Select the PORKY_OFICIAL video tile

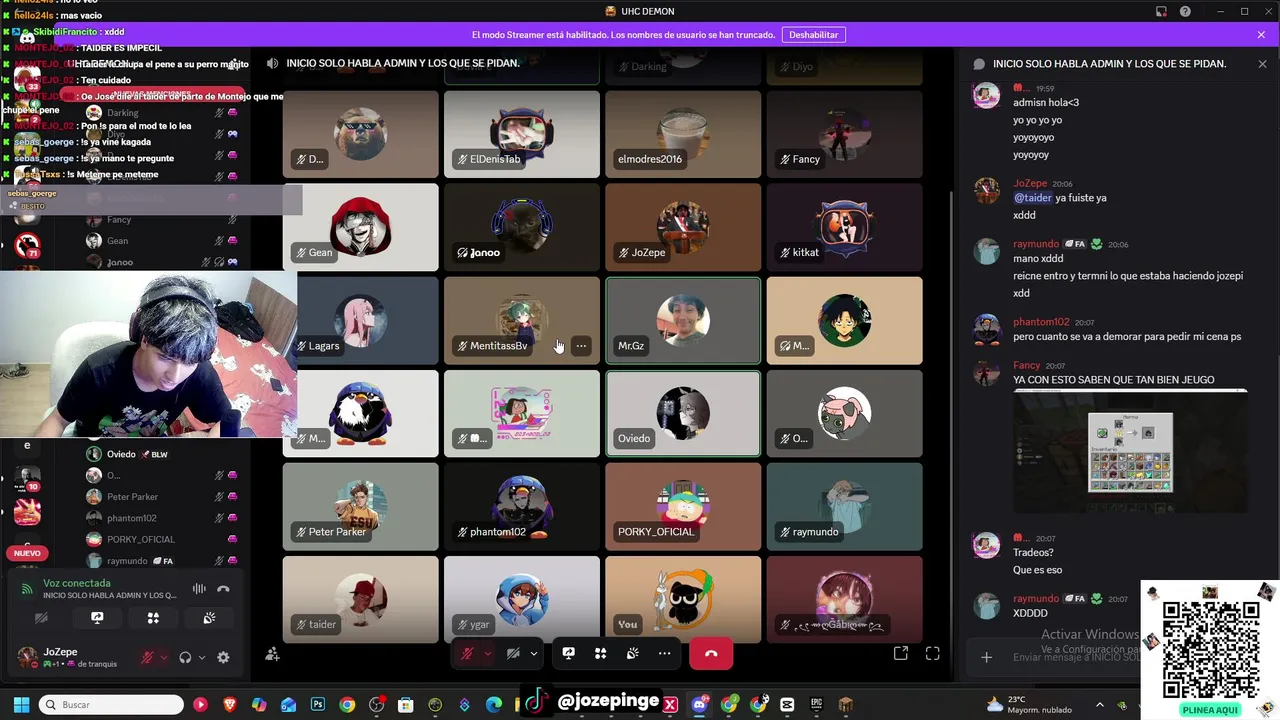(x=683, y=506)
